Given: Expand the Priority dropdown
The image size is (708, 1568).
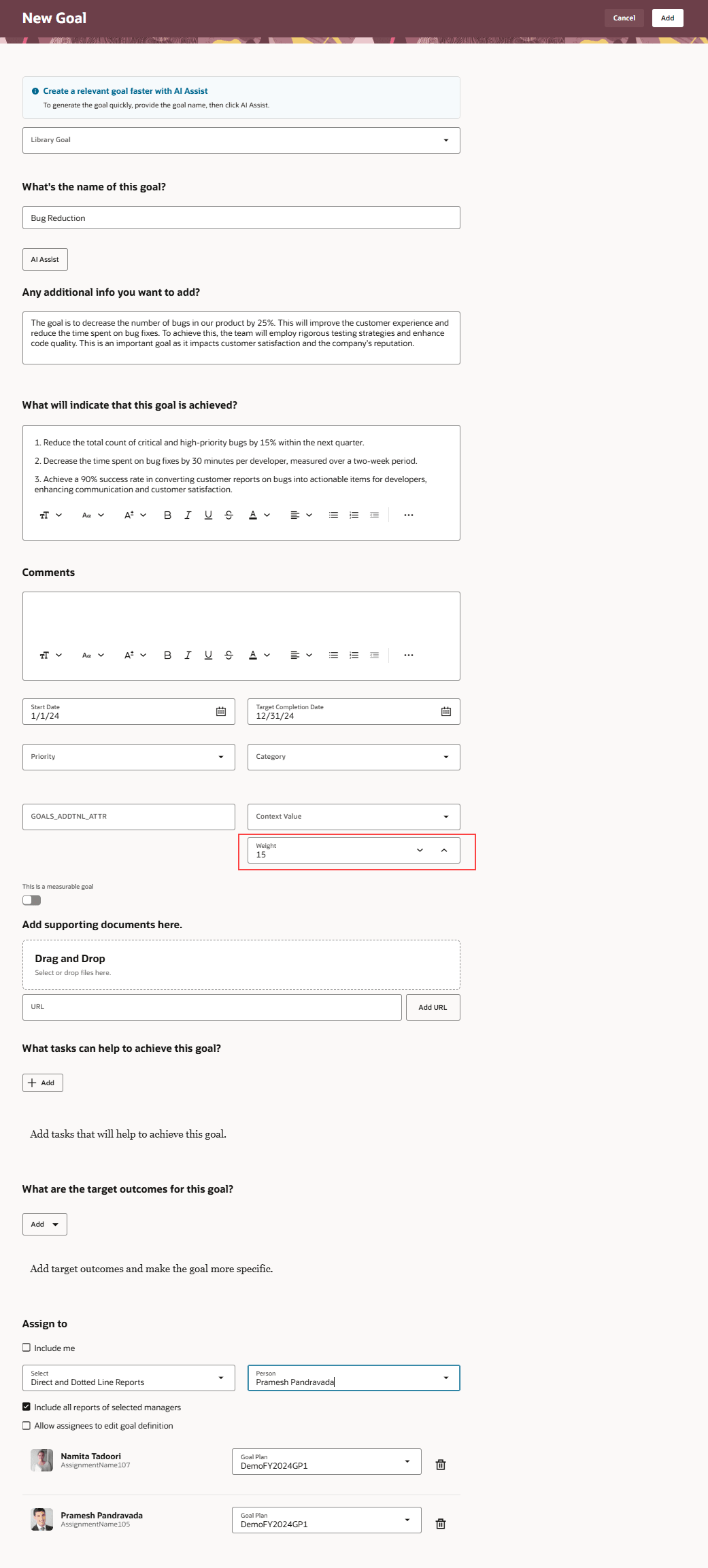Looking at the screenshot, I should 129,757.
